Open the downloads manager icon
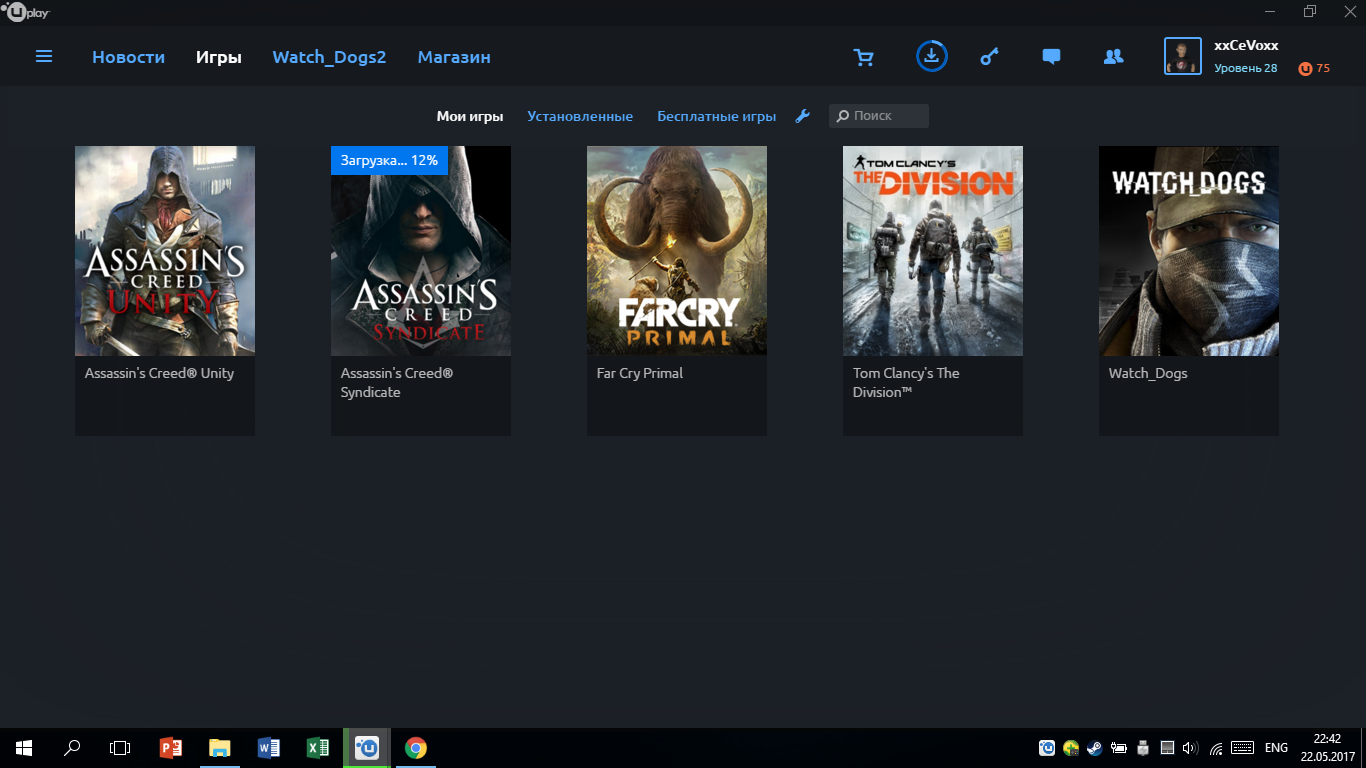 tap(932, 56)
